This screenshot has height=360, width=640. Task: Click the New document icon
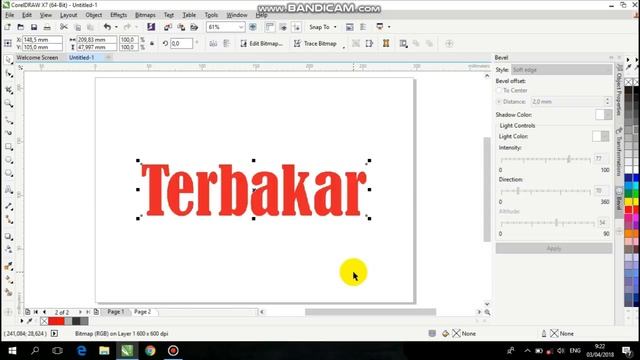click(8, 27)
